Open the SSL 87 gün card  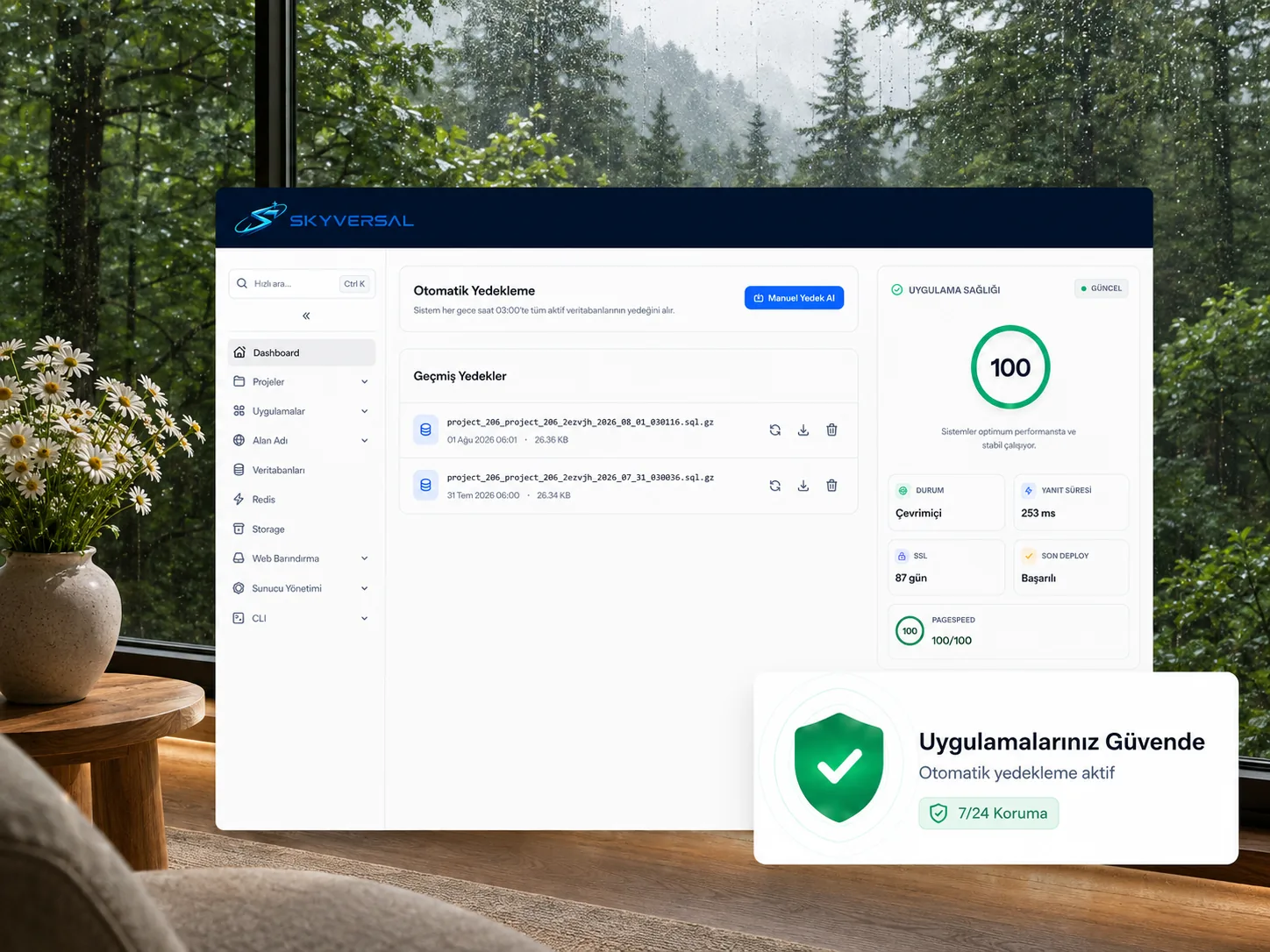946,567
